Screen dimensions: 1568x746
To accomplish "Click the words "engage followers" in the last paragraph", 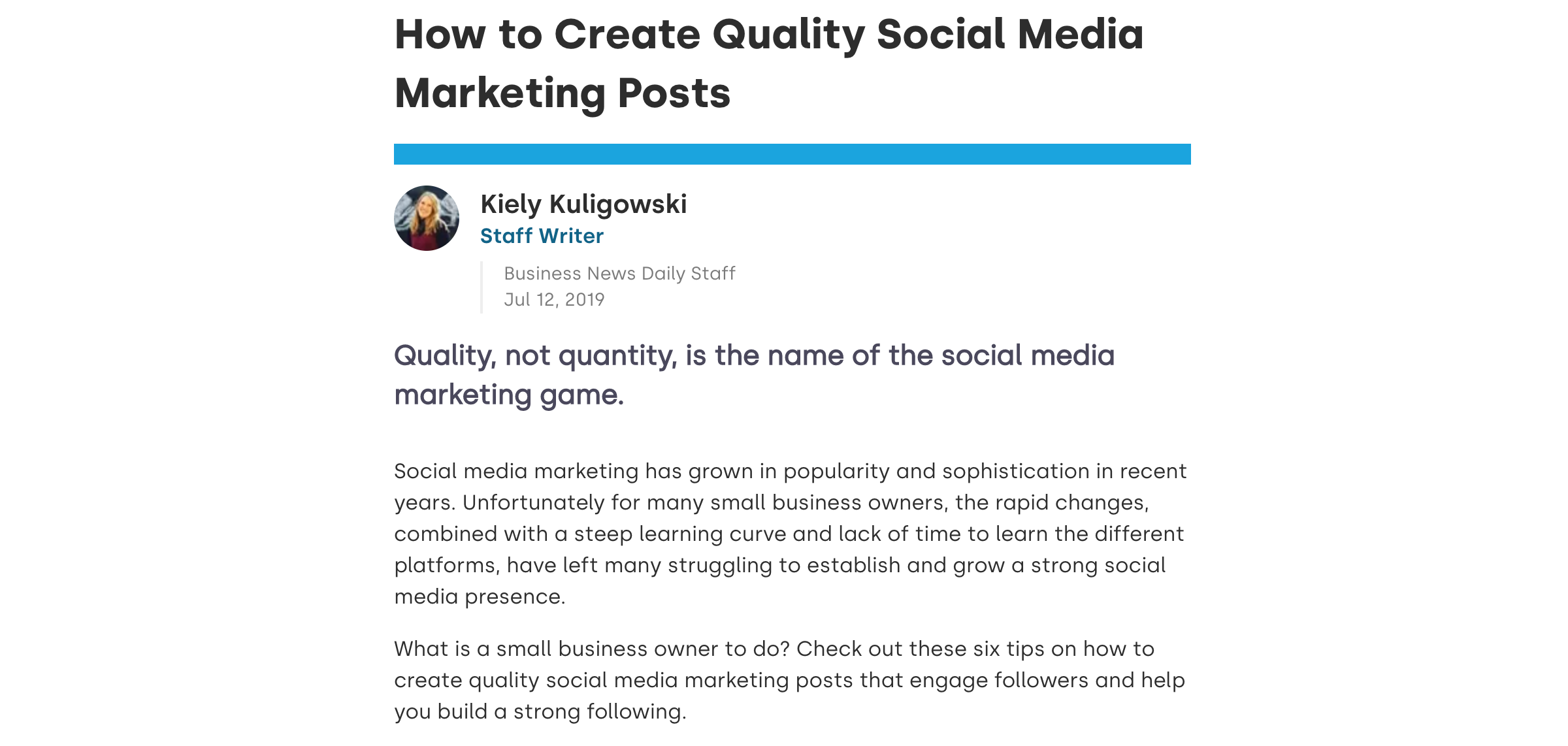I will tap(999, 680).
